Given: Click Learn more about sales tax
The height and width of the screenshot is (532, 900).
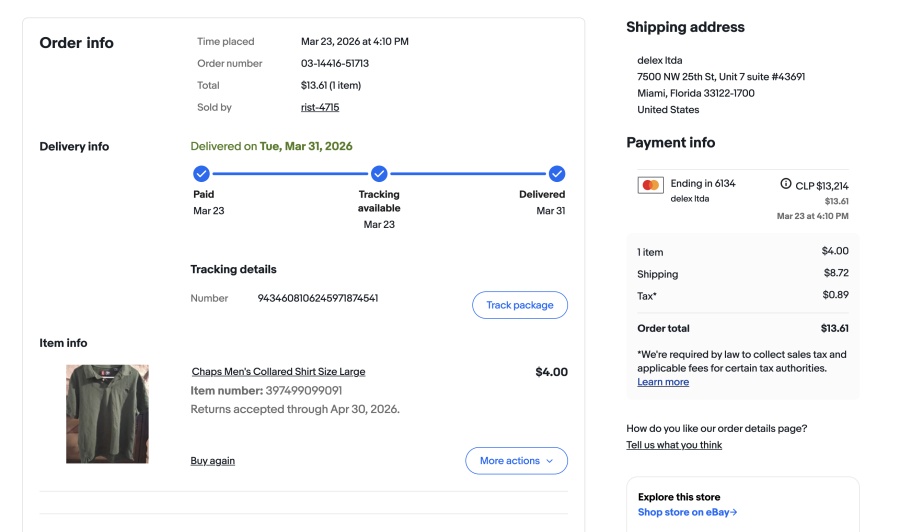Looking at the screenshot, I should tap(663, 382).
